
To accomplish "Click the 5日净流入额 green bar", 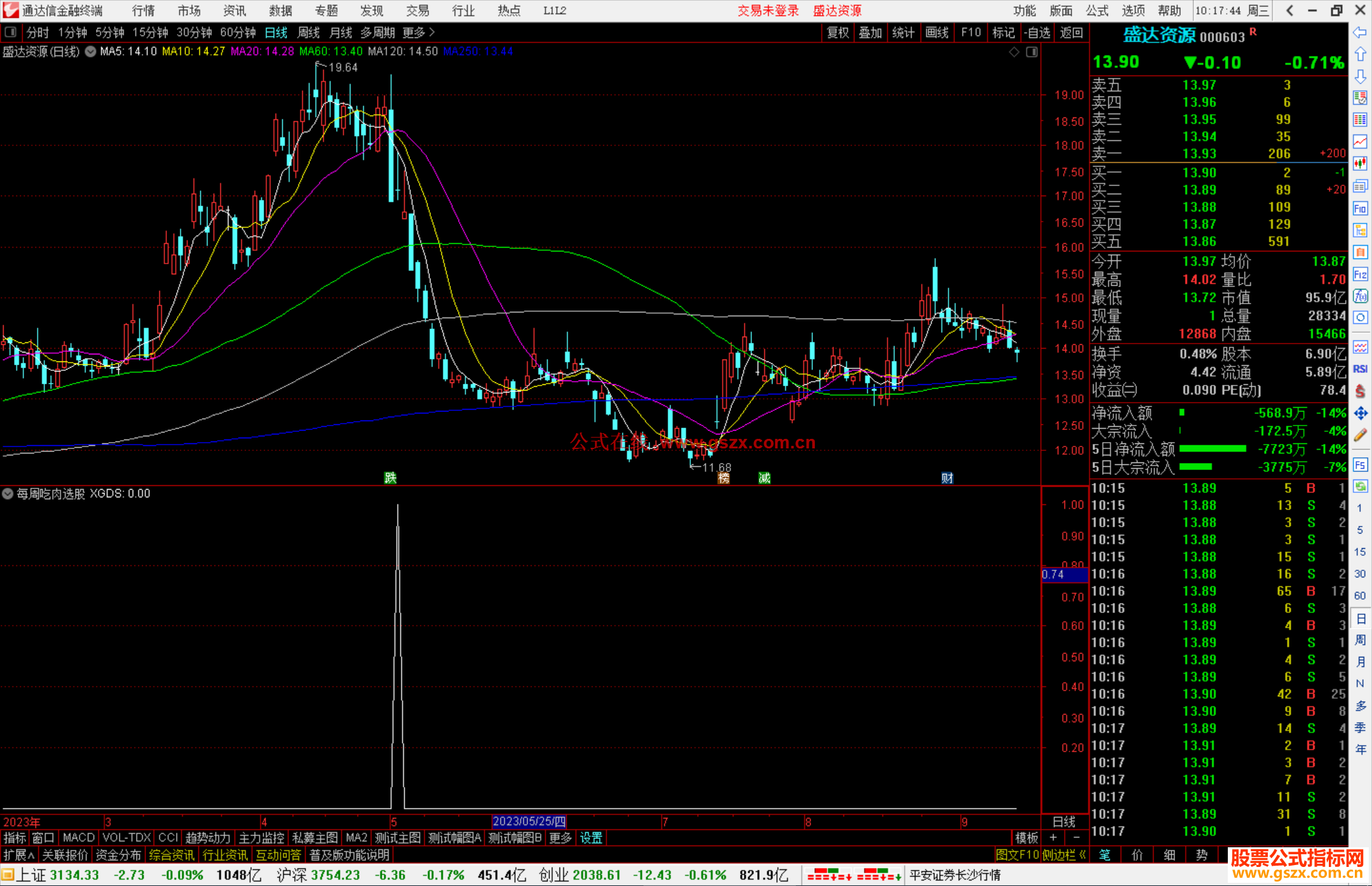I will 1212,449.
